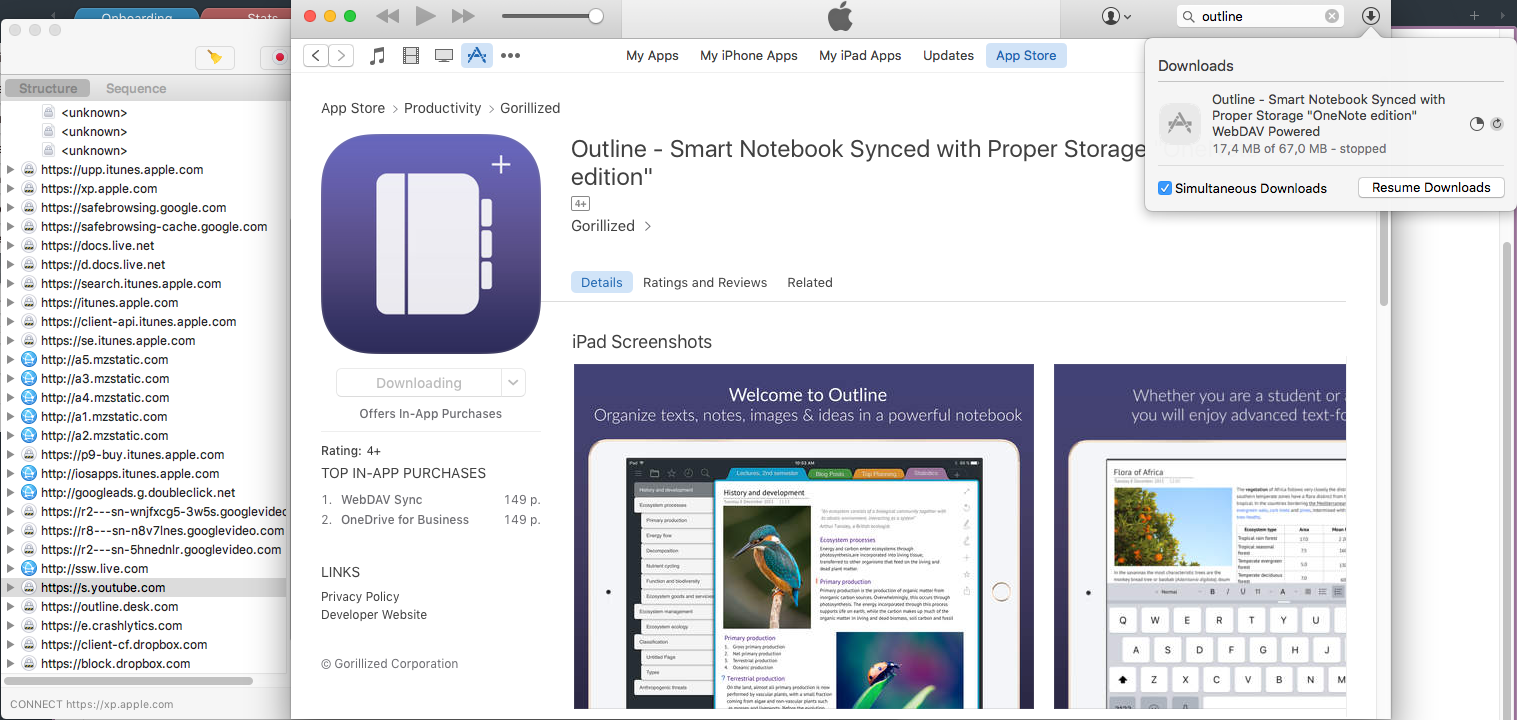Select the App Store tab
1517x720 pixels.
pos(1026,56)
